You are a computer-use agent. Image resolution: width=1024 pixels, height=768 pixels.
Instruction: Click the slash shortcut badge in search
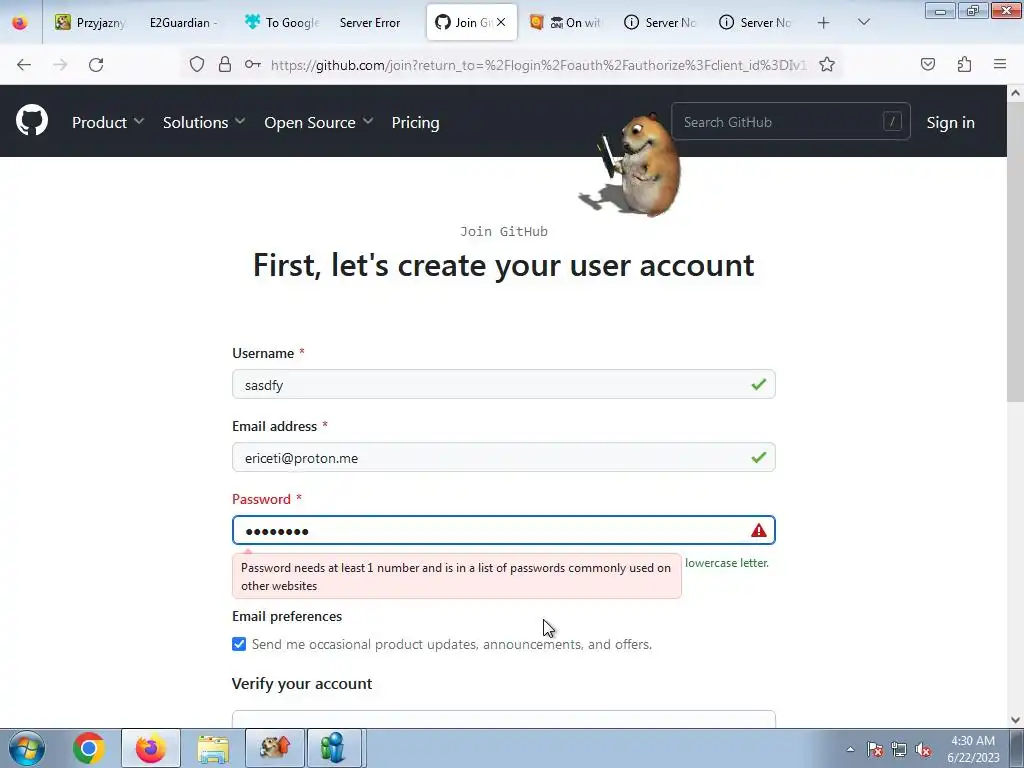(x=892, y=121)
